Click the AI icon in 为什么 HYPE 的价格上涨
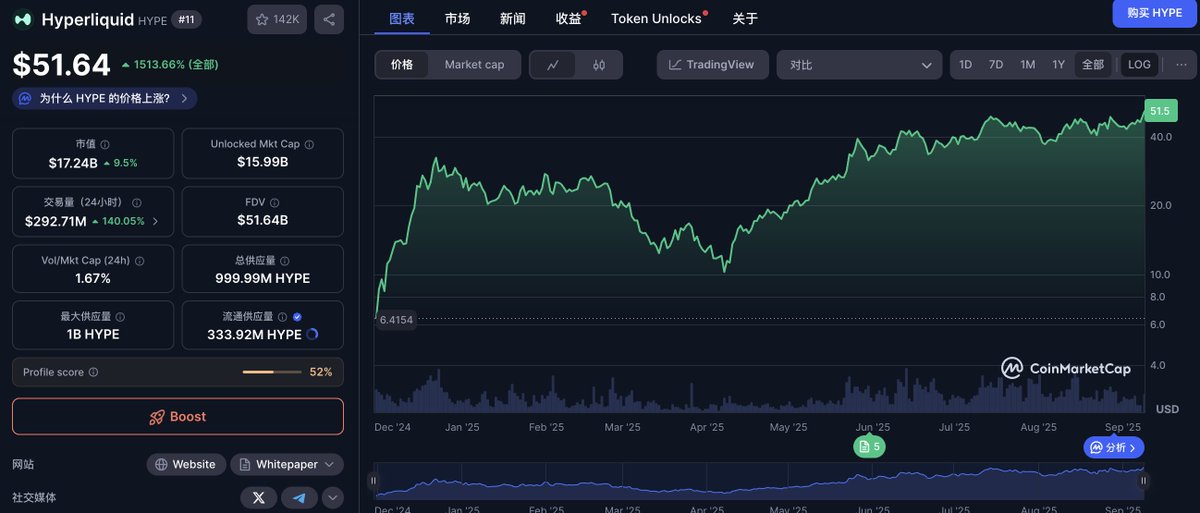Image resolution: width=1200 pixels, height=513 pixels. click(25, 98)
